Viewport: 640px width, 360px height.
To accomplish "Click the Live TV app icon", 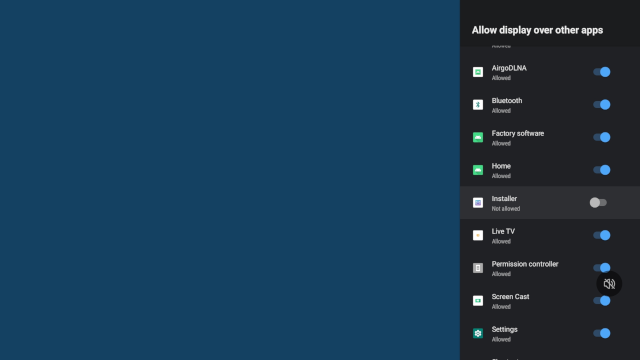I will click(x=478, y=235).
